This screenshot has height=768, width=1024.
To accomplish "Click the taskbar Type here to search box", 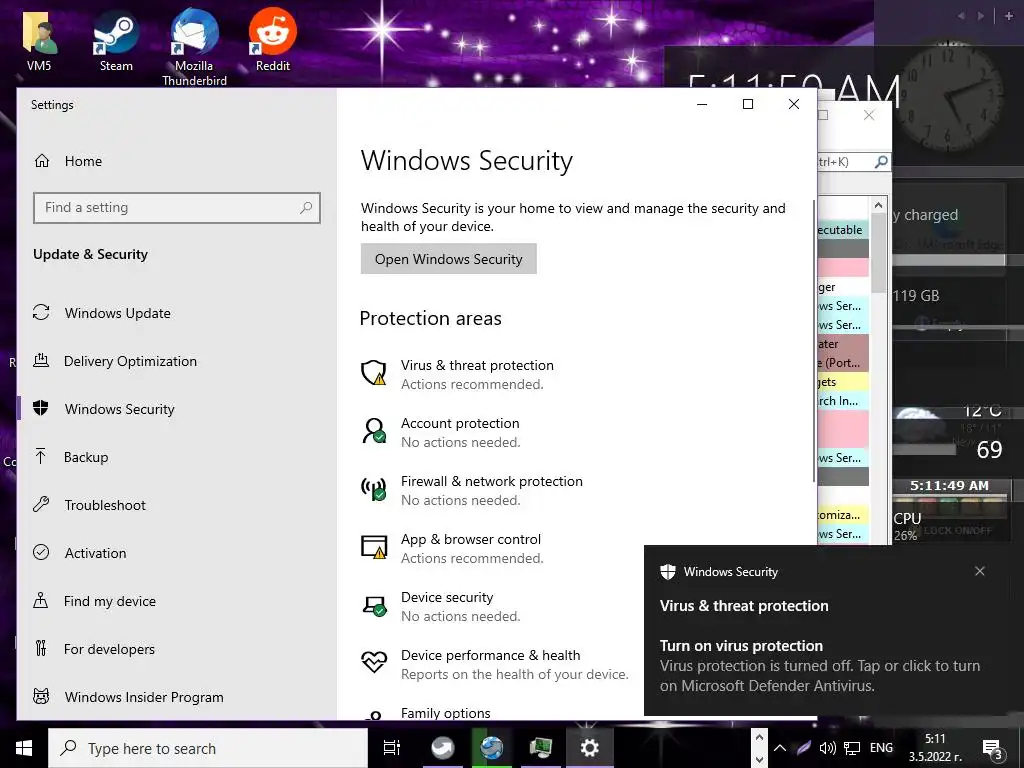I will [208, 748].
